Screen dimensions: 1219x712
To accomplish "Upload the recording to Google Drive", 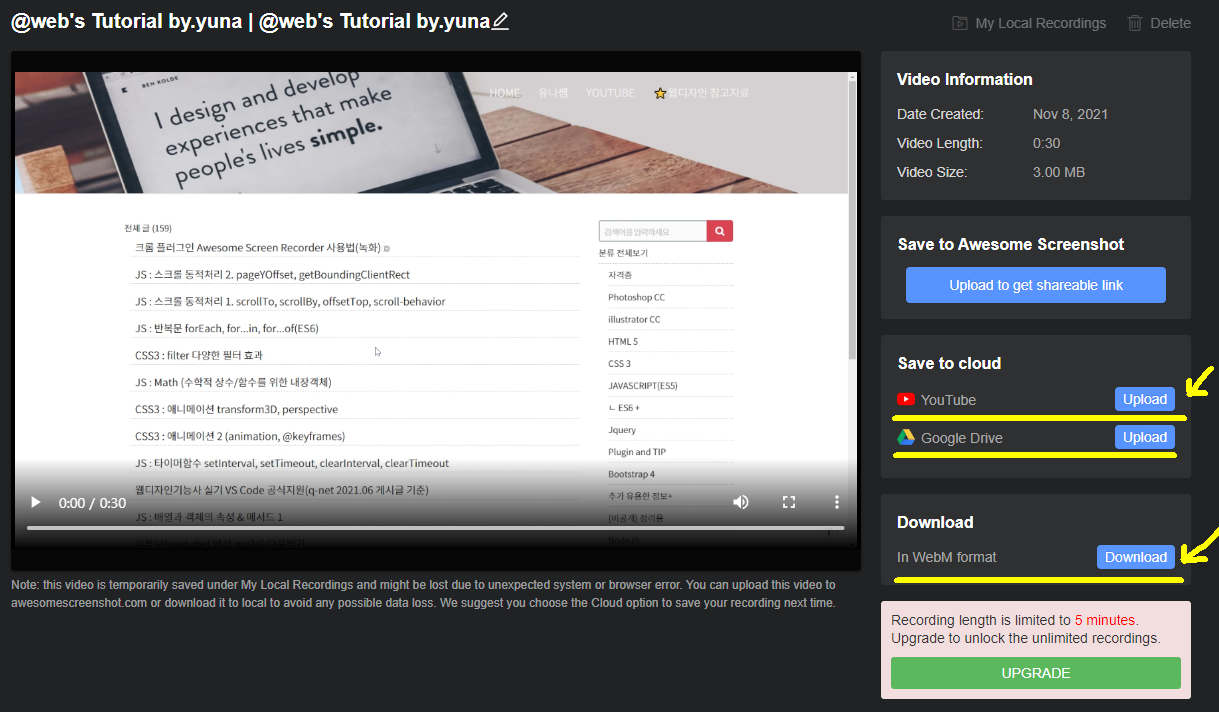I will [x=1145, y=437].
